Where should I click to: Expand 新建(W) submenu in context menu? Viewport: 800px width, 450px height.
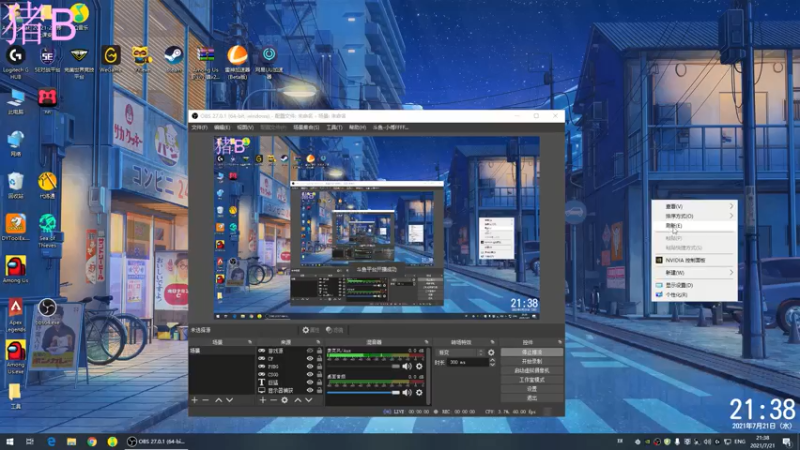[694, 272]
